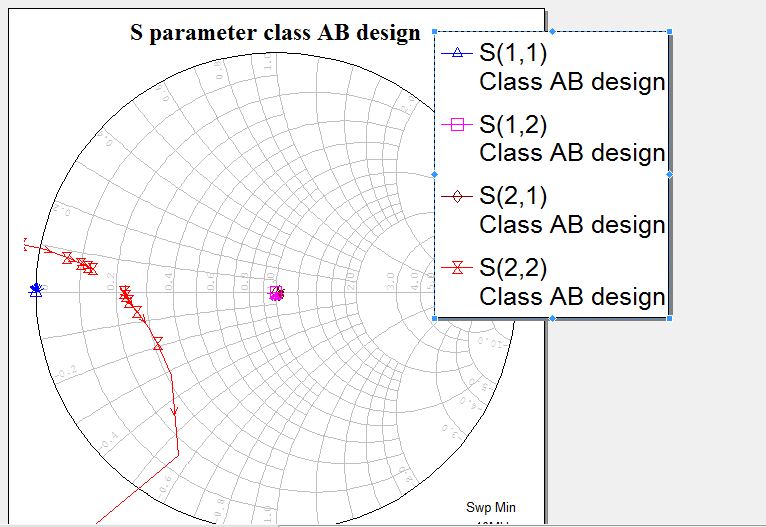Click the legend's top-center resize handle
This screenshot has width=766, height=527.
pos(552,32)
